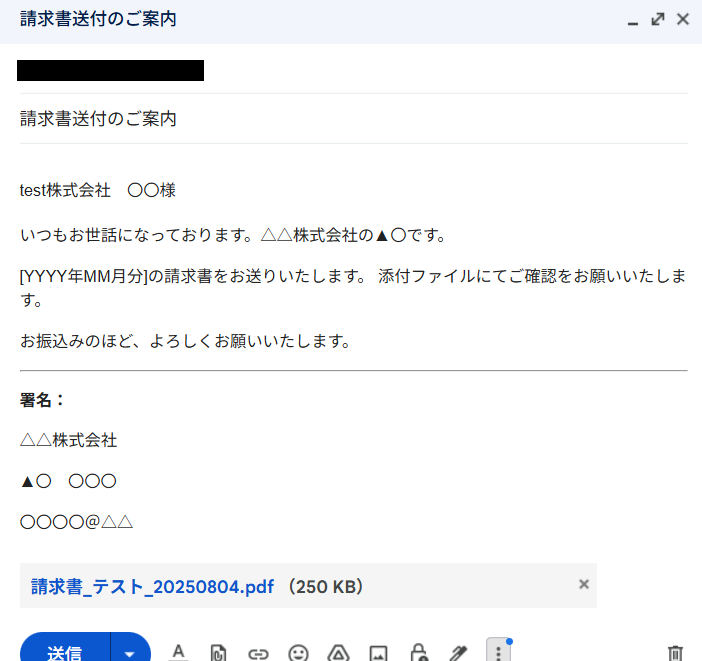Toggle confidential mode lock icon

[x=419, y=652]
